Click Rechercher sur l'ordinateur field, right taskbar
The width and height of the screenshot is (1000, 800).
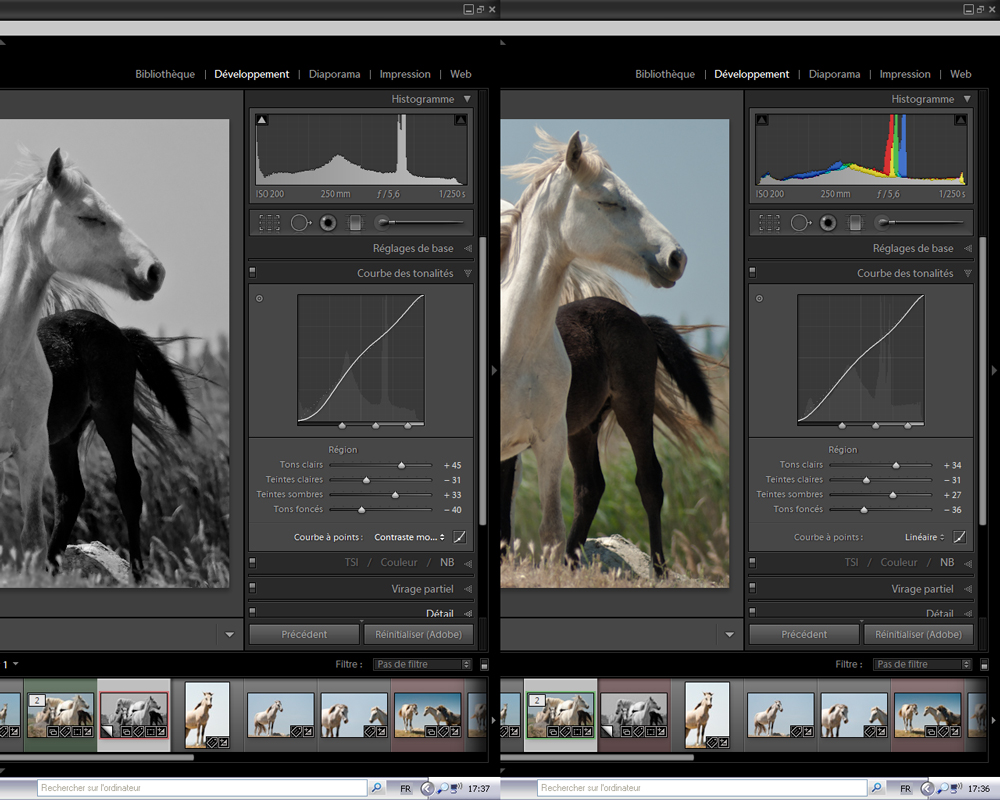coord(702,788)
